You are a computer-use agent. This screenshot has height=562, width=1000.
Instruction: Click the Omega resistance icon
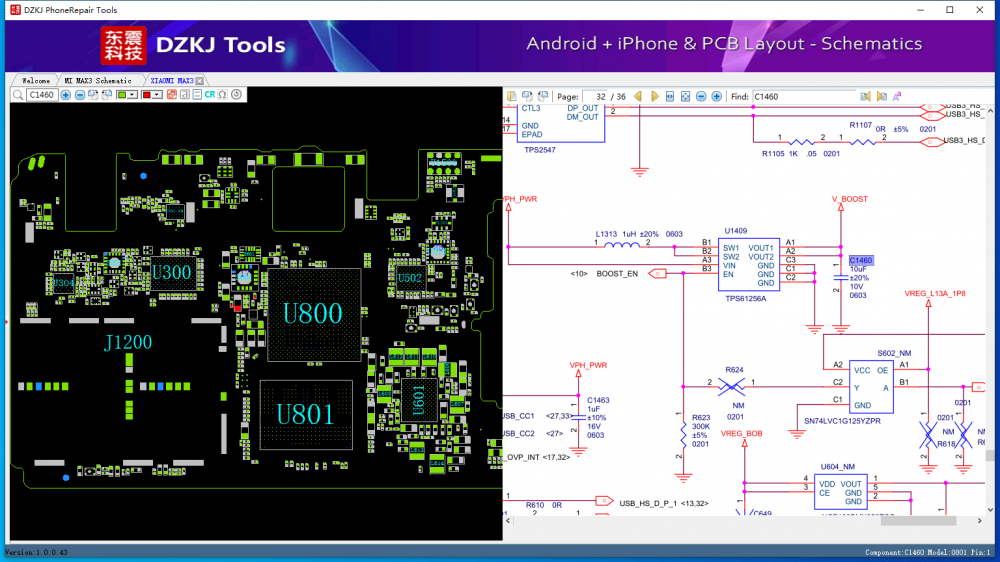pyautogui.click(x=222, y=95)
